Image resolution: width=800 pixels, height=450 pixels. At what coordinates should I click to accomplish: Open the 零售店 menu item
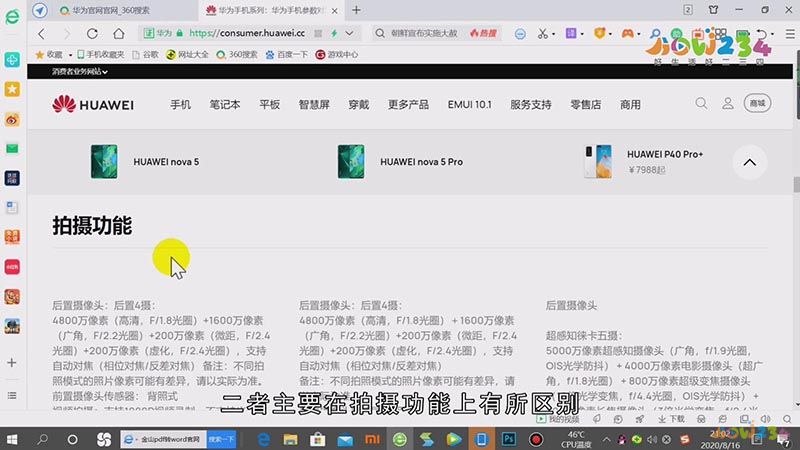pyautogui.click(x=585, y=105)
